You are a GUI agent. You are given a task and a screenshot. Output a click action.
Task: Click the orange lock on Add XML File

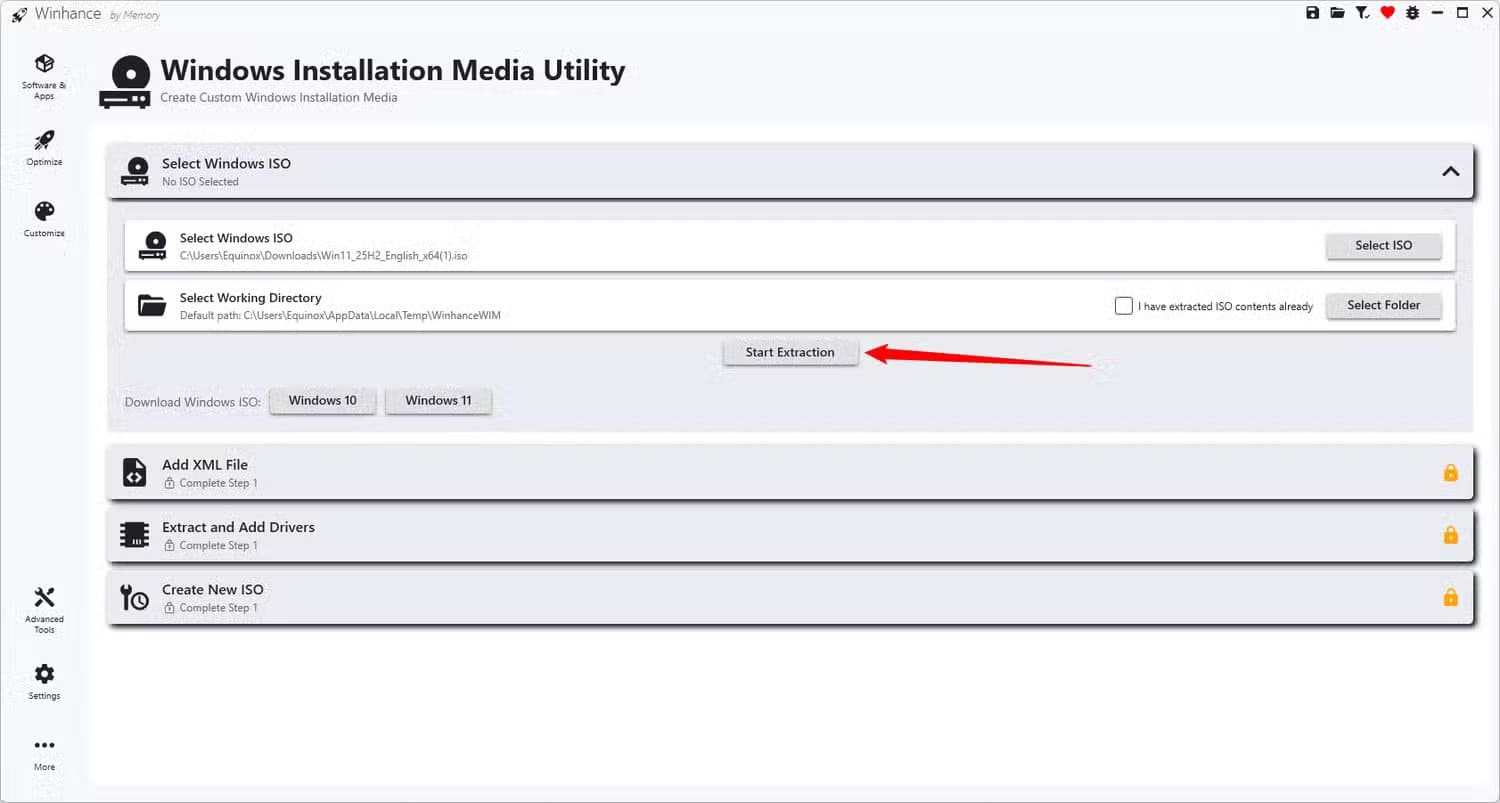pyautogui.click(x=1450, y=472)
